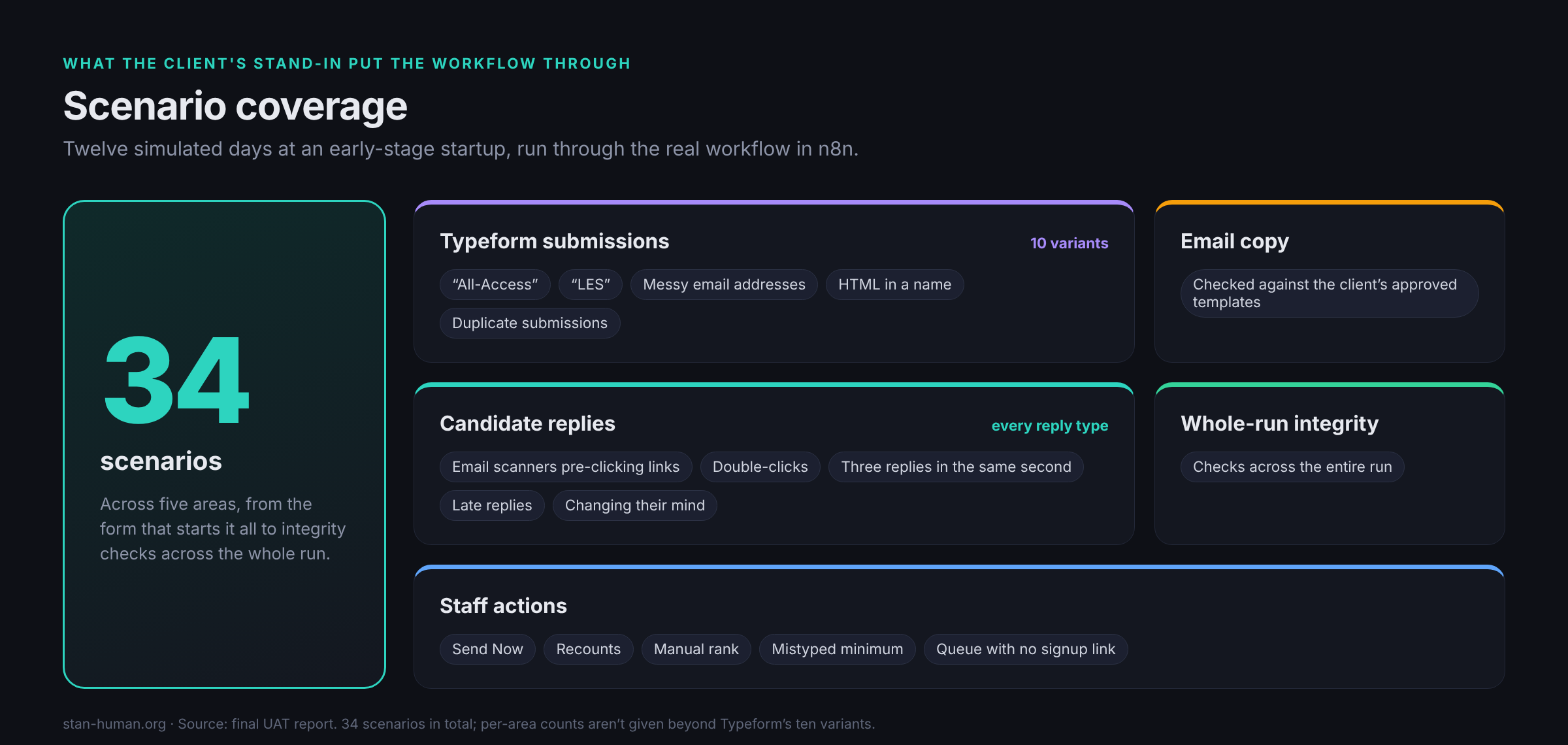Select Email scanners pre-clicking links chip

566,467
